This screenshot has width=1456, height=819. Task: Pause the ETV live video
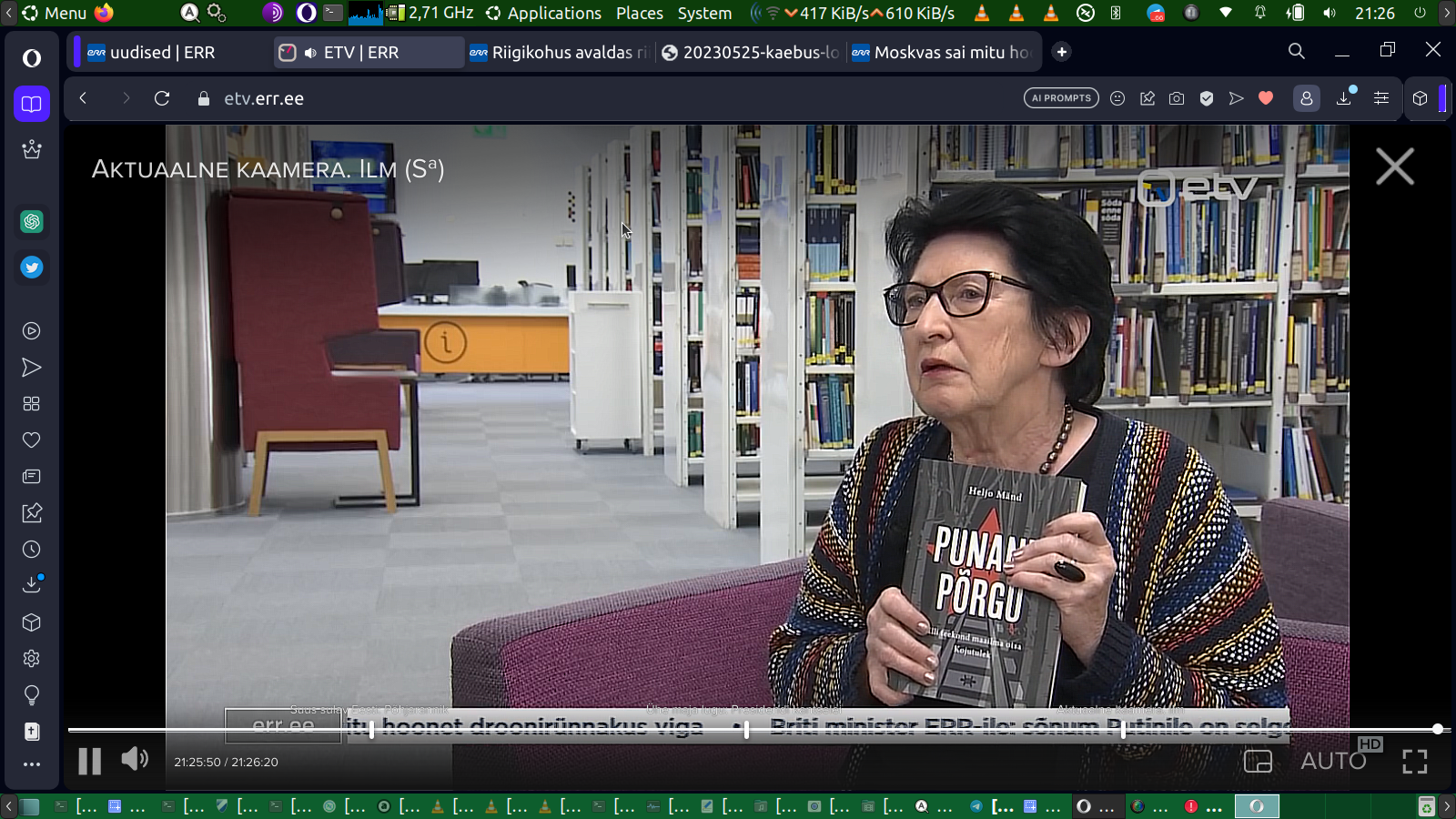click(x=89, y=761)
